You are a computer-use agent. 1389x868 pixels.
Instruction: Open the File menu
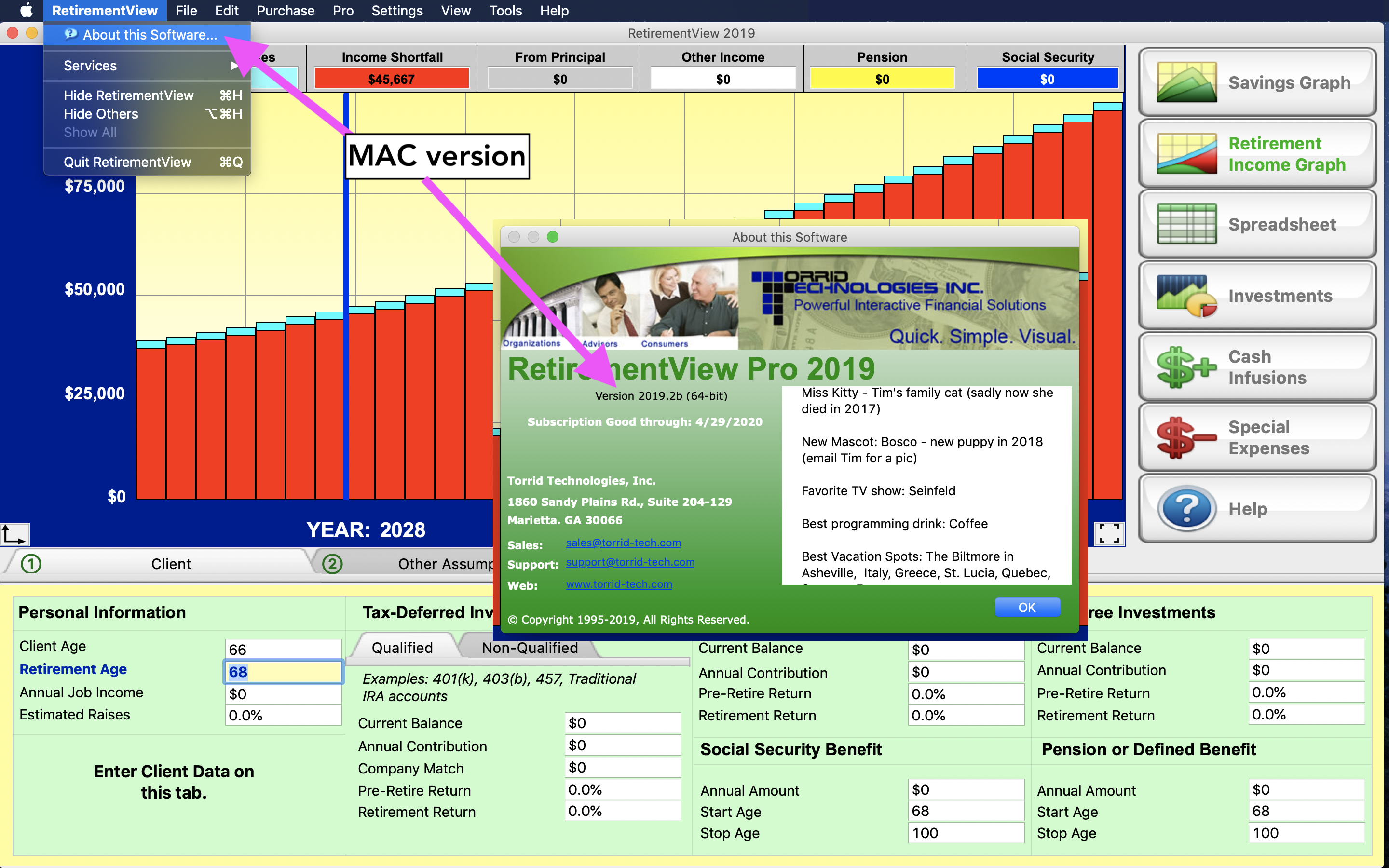coord(186,10)
